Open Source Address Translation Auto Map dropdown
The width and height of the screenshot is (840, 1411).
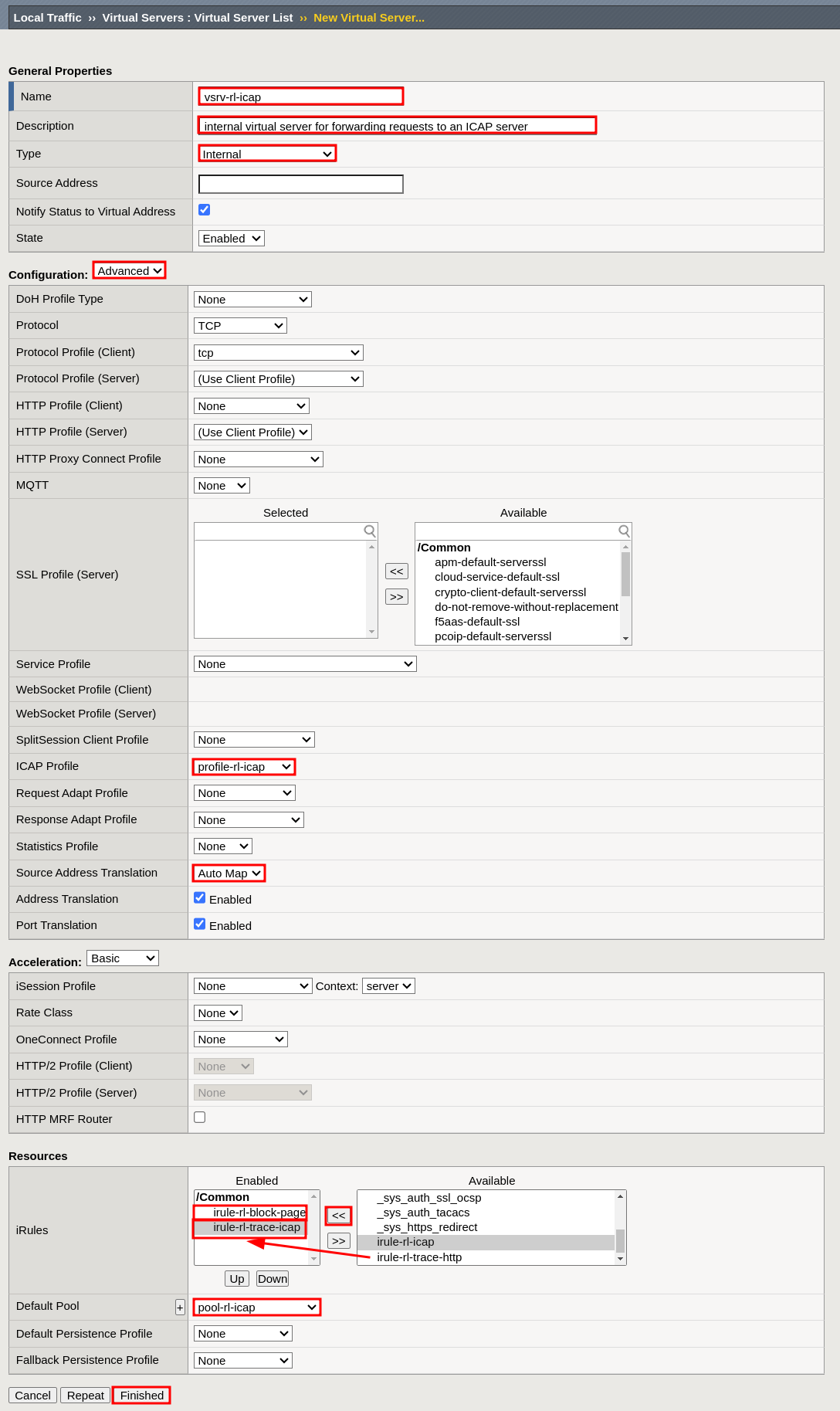coord(229,873)
